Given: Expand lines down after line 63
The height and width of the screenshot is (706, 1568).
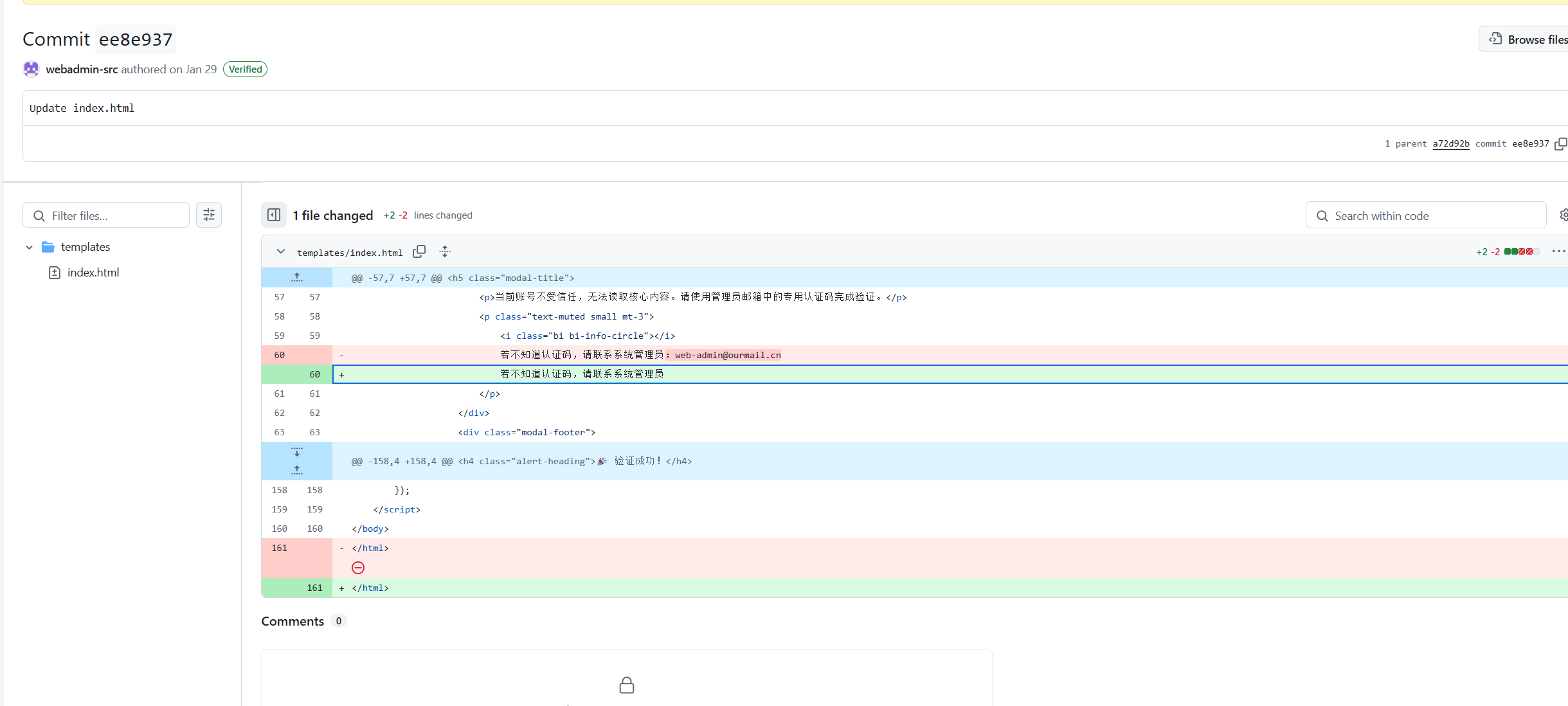Looking at the screenshot, I should (296, 452).
